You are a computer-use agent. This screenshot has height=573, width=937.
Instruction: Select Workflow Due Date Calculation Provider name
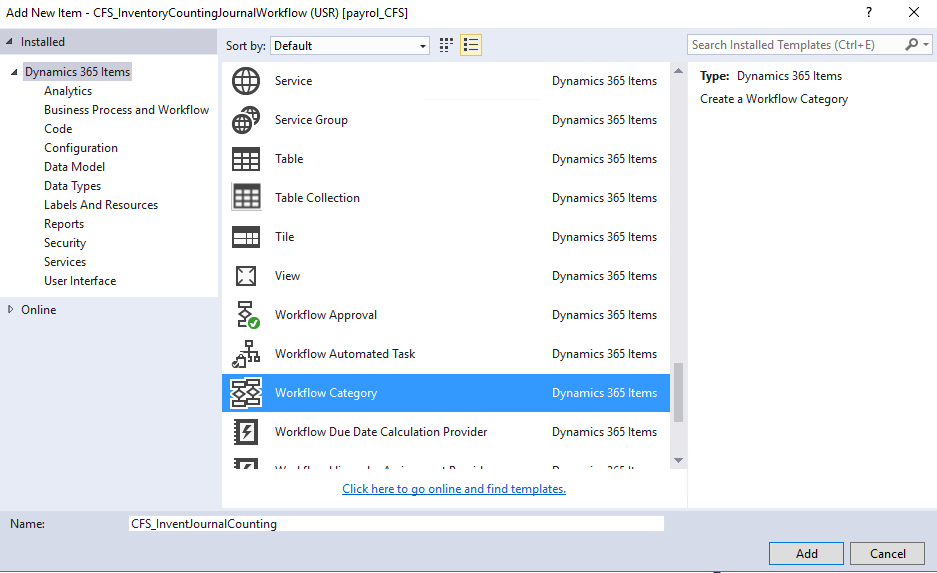point(381,432)
